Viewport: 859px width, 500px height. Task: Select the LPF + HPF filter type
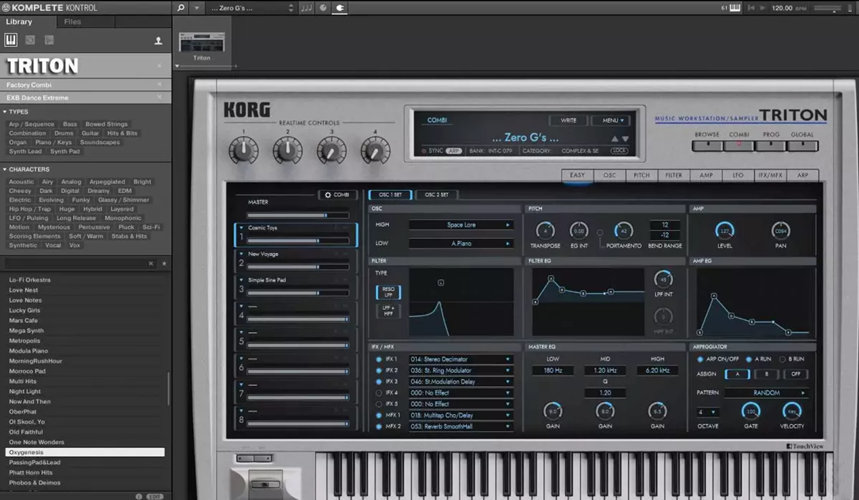tap(388, 311)
